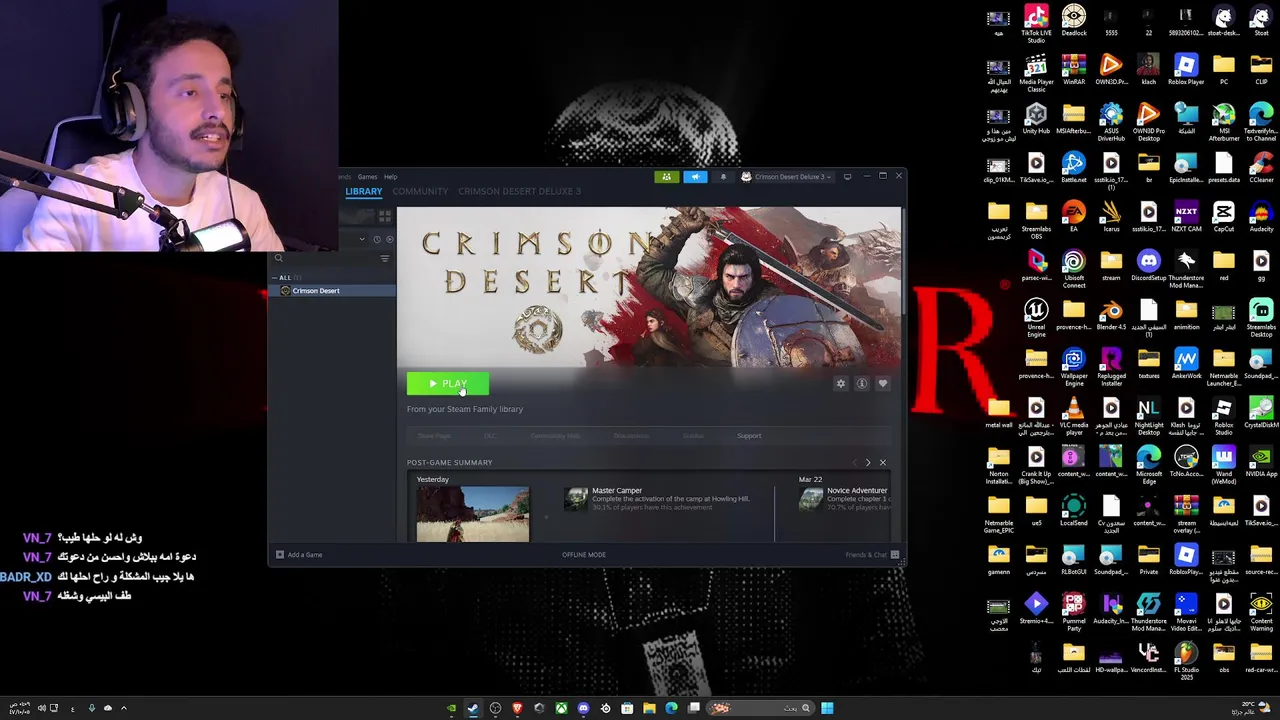Open Streamlabs Desktop icon
The image size is (1280, 720).
coord(1261,318)
